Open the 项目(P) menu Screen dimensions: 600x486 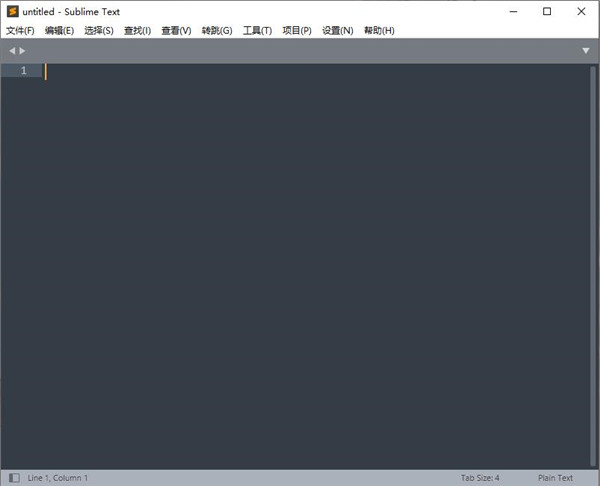tap(297, 31)
